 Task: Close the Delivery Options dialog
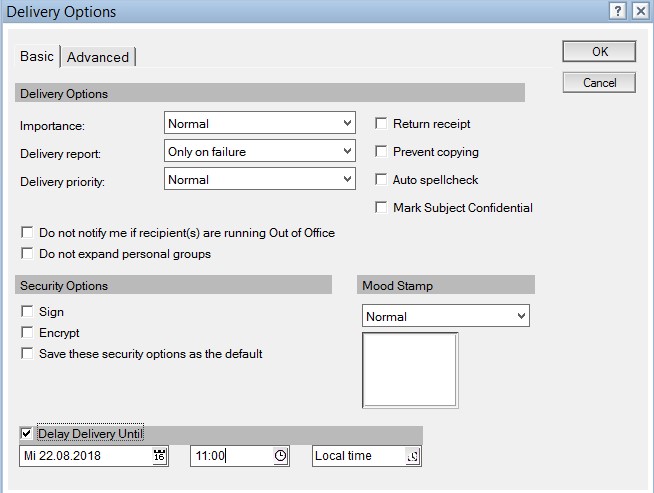pos(640,12)
